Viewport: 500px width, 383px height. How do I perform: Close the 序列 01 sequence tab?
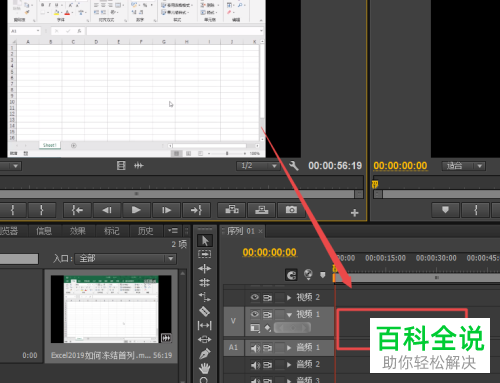tap(260, 231)
